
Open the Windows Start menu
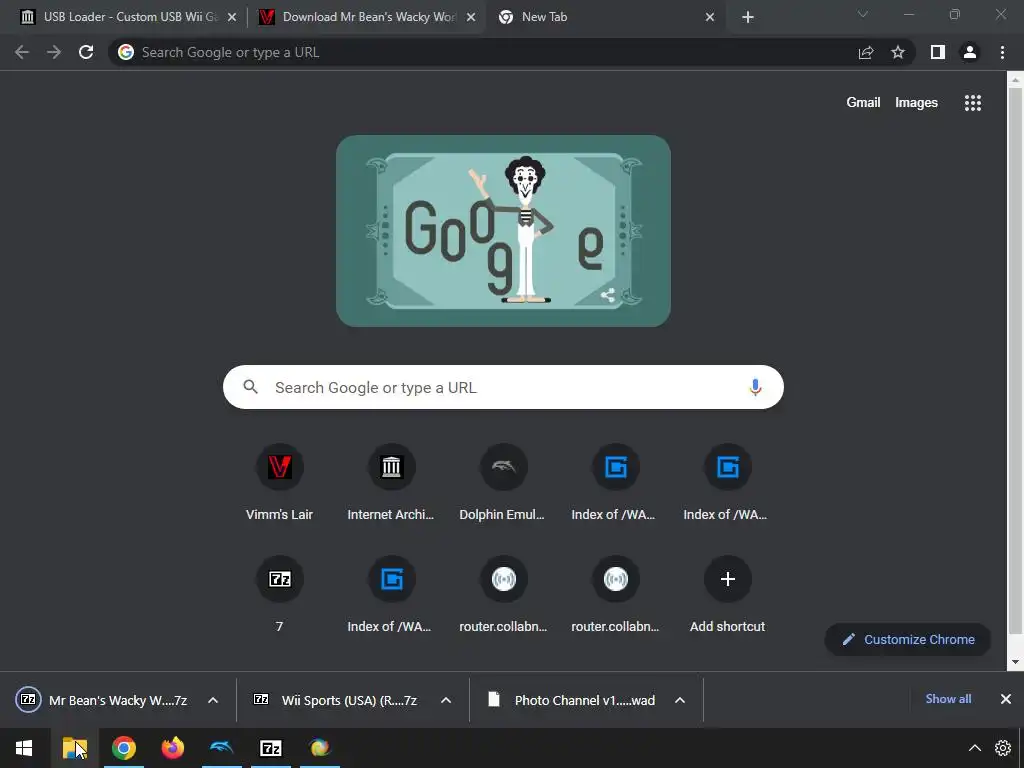pyautogui.click(x=24, y=748)
